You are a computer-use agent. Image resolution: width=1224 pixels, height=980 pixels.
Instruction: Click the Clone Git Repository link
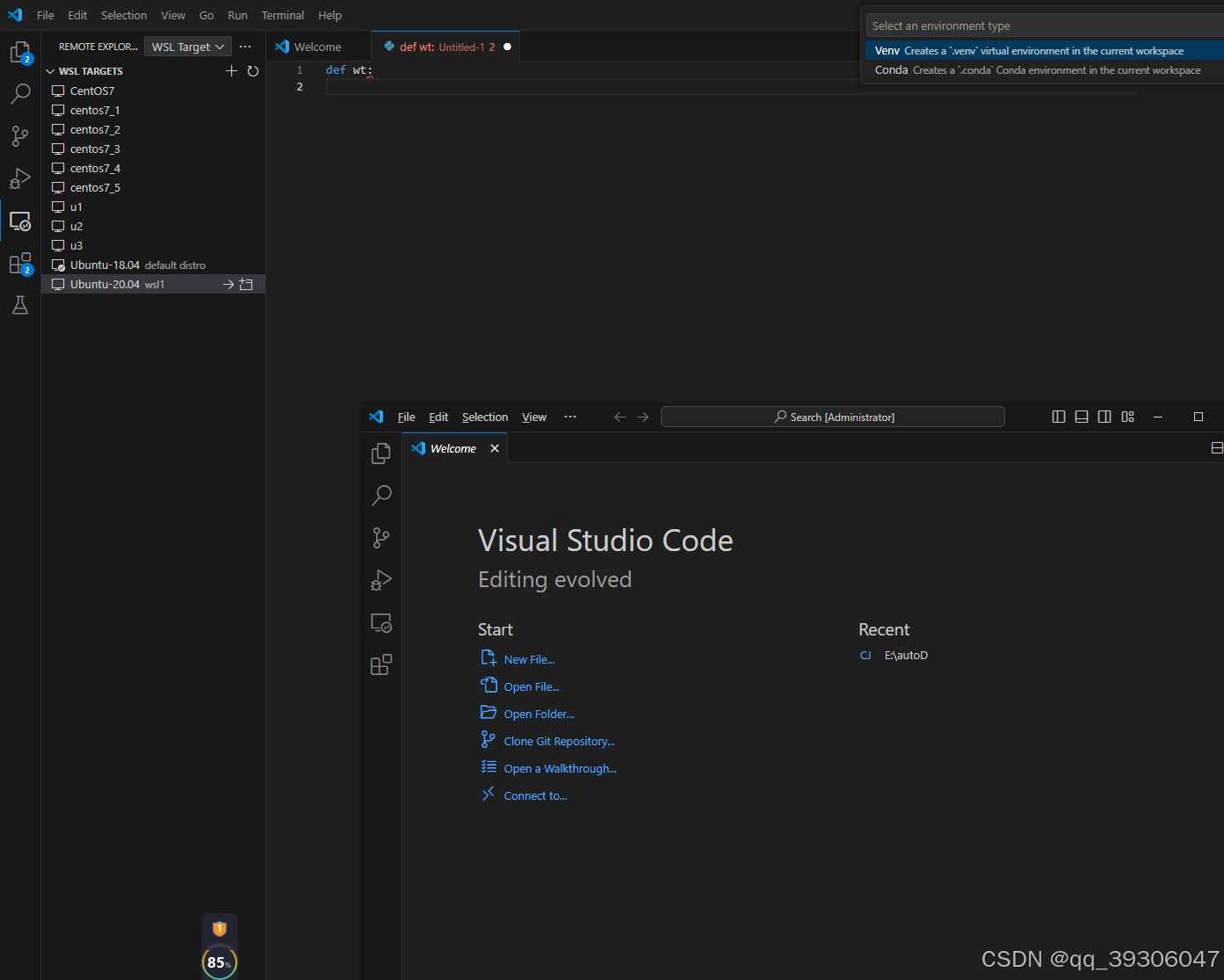tap(559, 741)
